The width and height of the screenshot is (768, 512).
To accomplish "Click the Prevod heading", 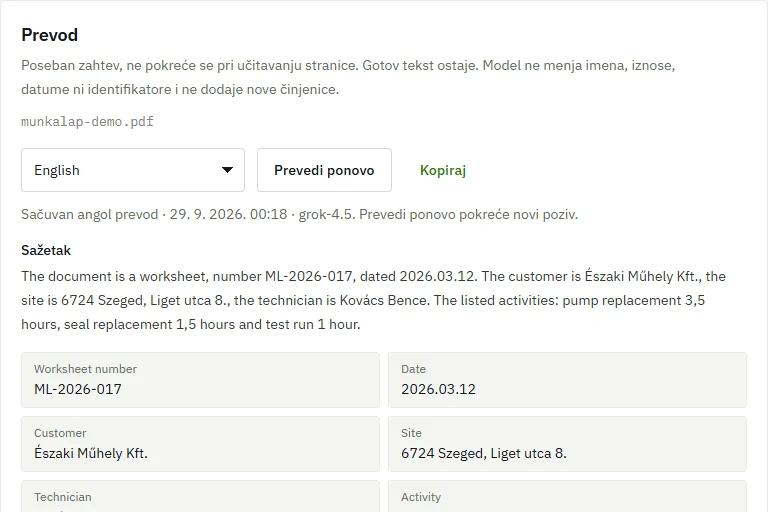I will [x=49, y=35].
